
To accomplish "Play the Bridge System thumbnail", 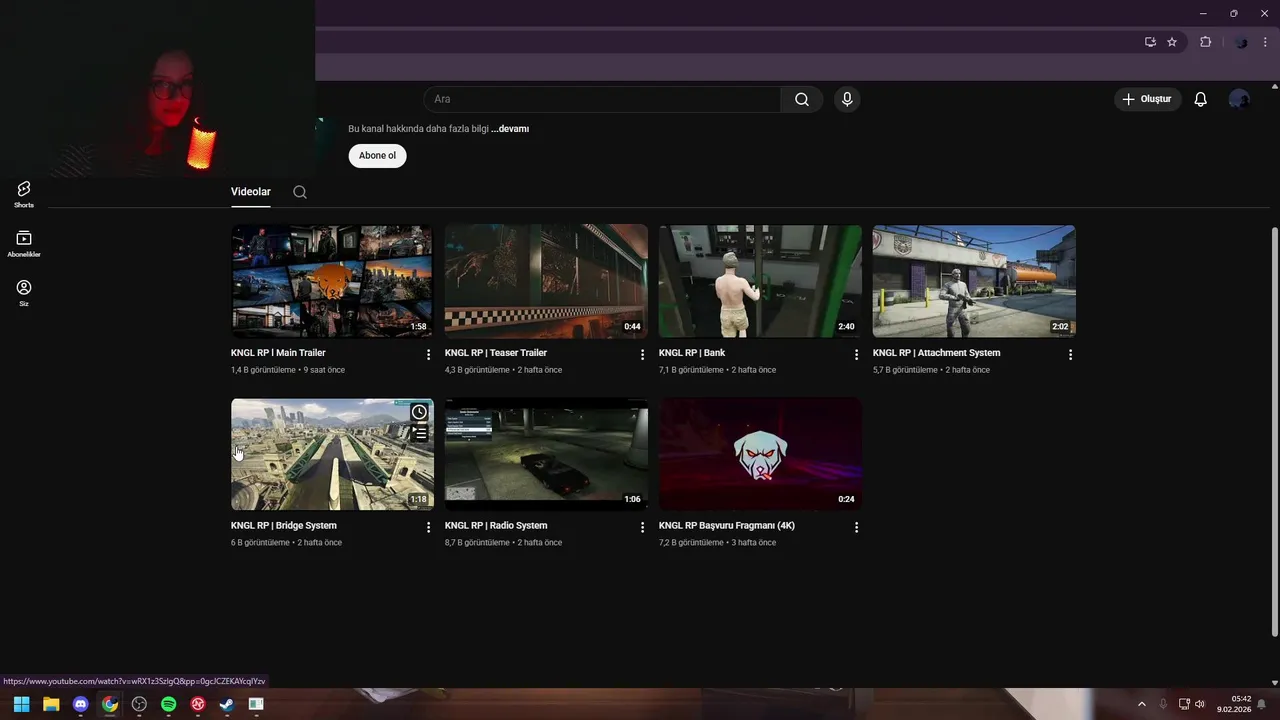I will pos(332,454).
